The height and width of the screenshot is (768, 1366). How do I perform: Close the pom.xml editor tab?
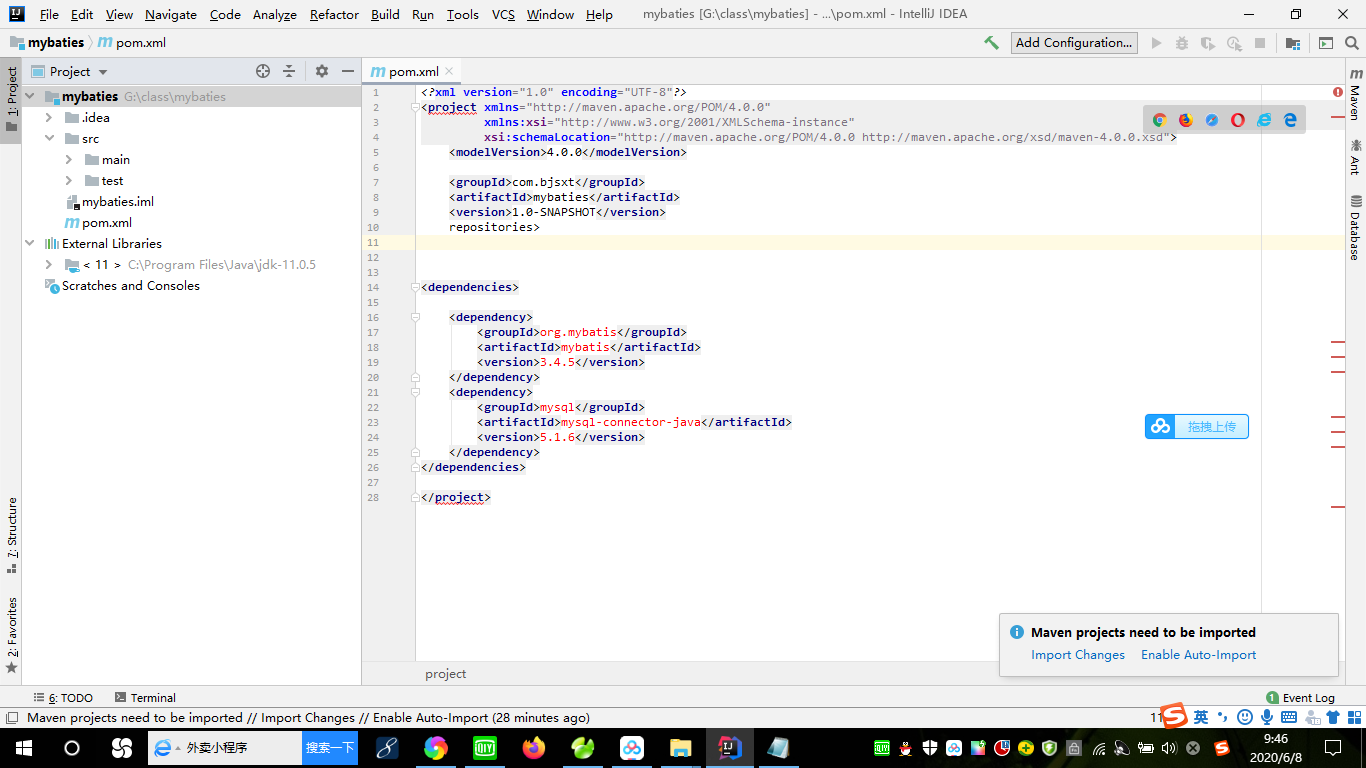pyautogui.click(x=449, y=71)
